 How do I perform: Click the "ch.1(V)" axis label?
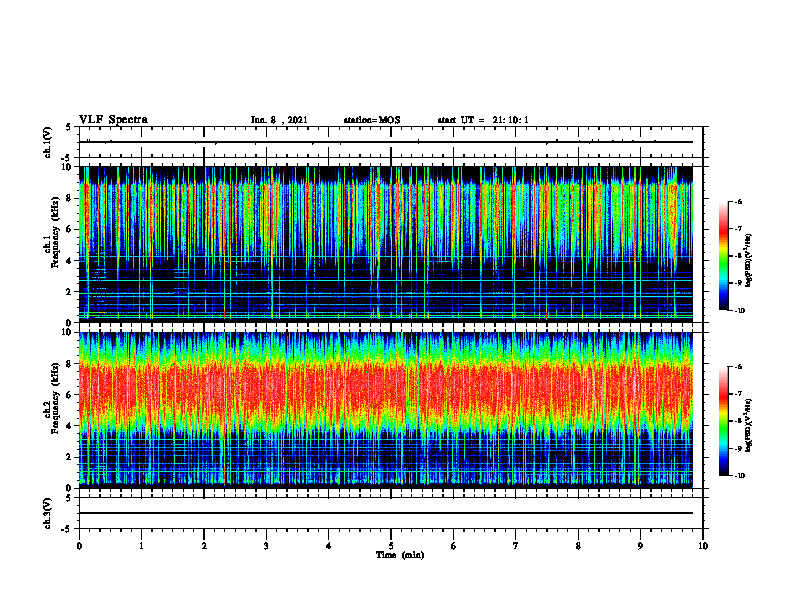[x=48, y=142]
